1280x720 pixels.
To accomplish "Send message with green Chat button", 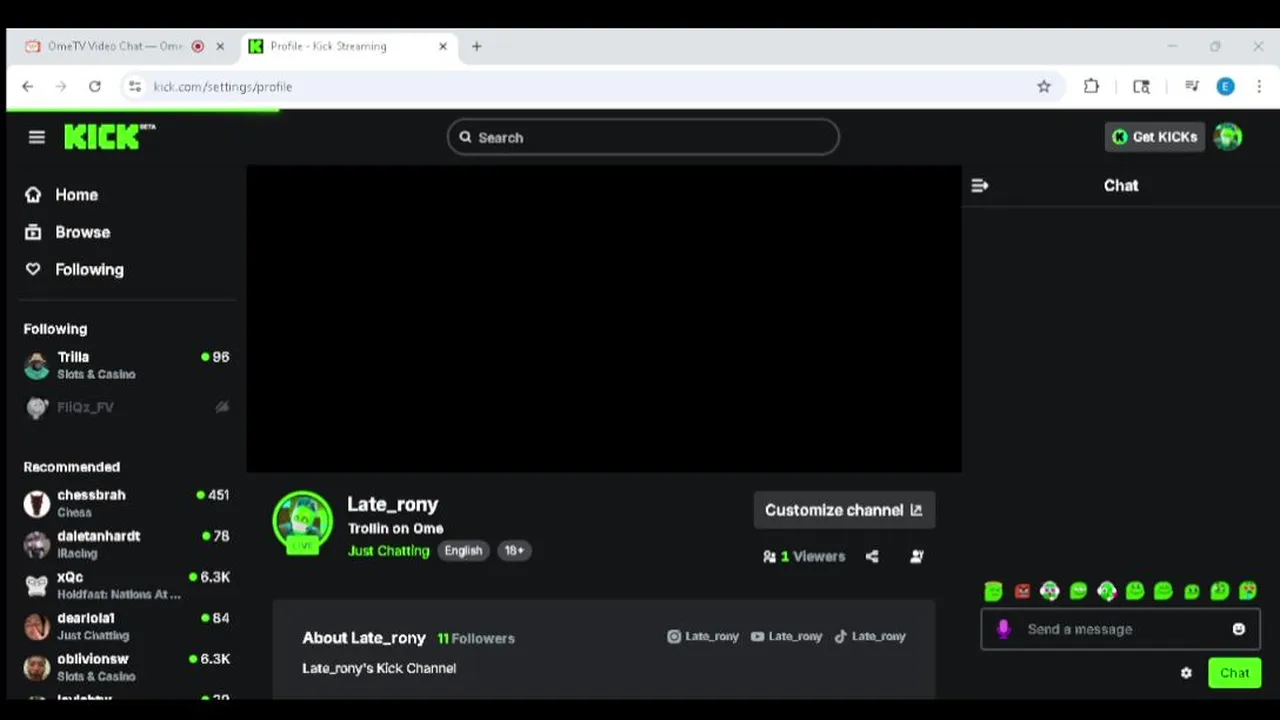I will [x=1234, y=673].
